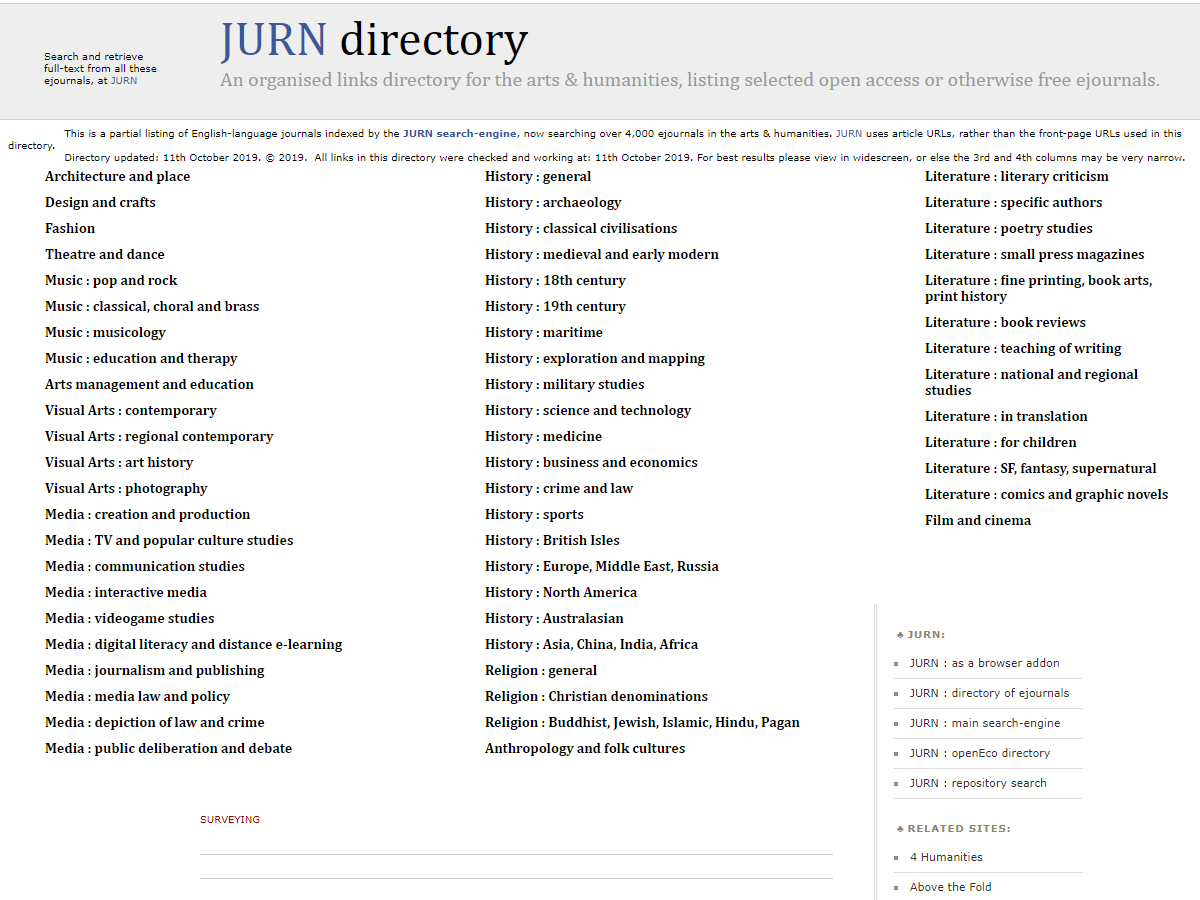The image size is (1200, 900).
Task: Click the square bullet beside 4 Humanities
Action: pyautogui.click(x=897, y=857)
